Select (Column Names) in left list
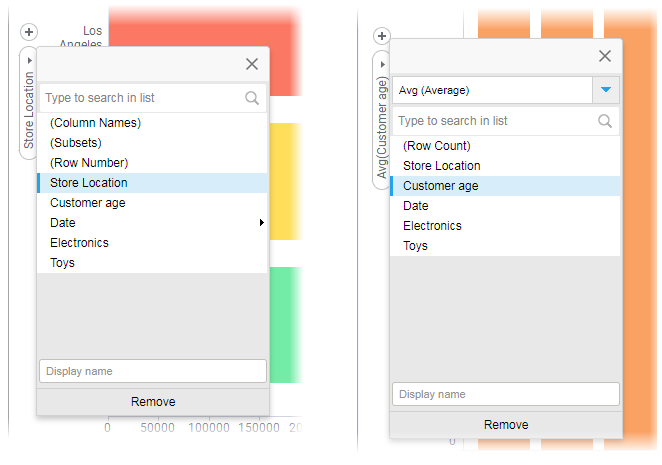The height and width of the screenshot is (465, 662). 95,123
